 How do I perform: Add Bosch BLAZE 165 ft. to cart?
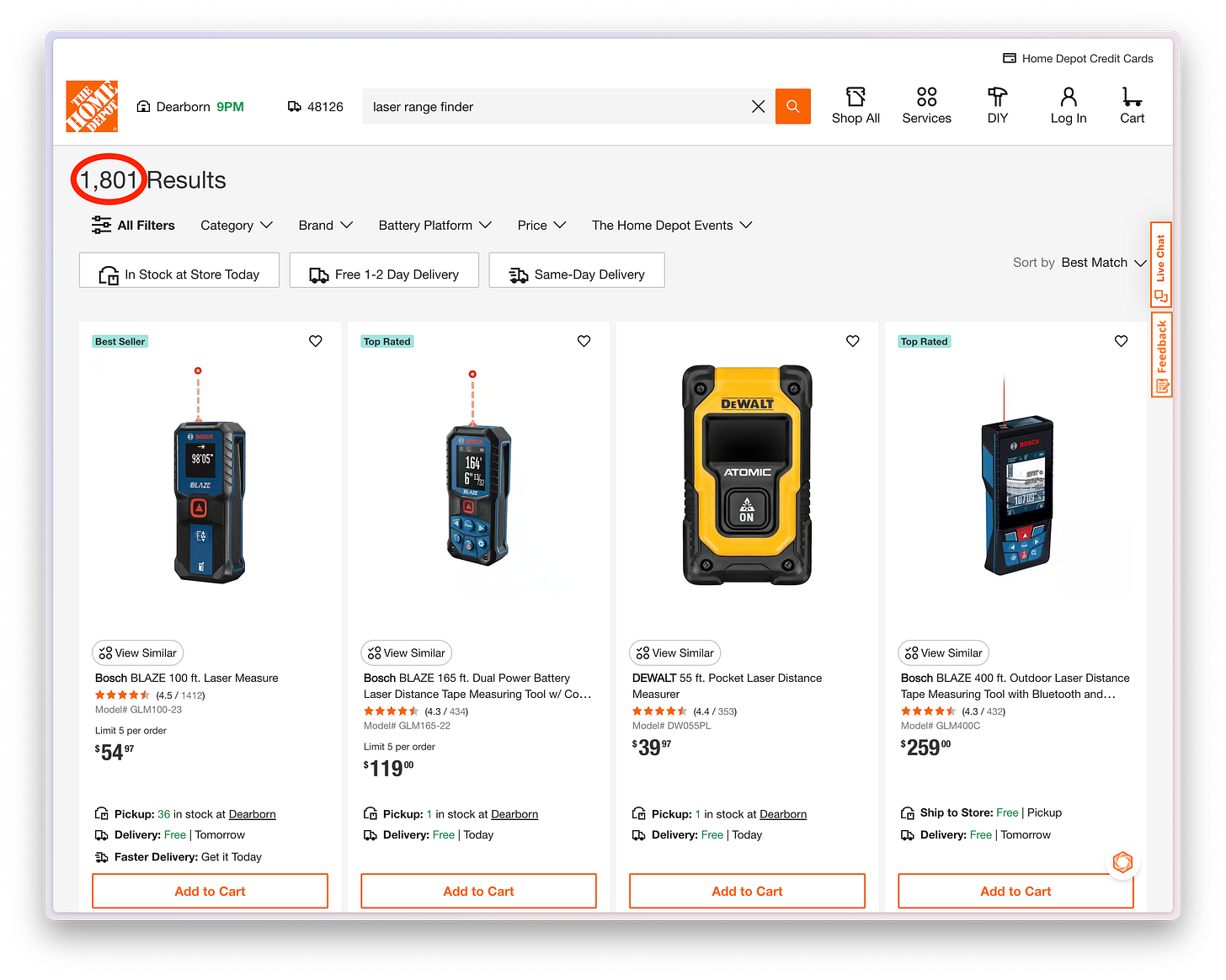479,891
